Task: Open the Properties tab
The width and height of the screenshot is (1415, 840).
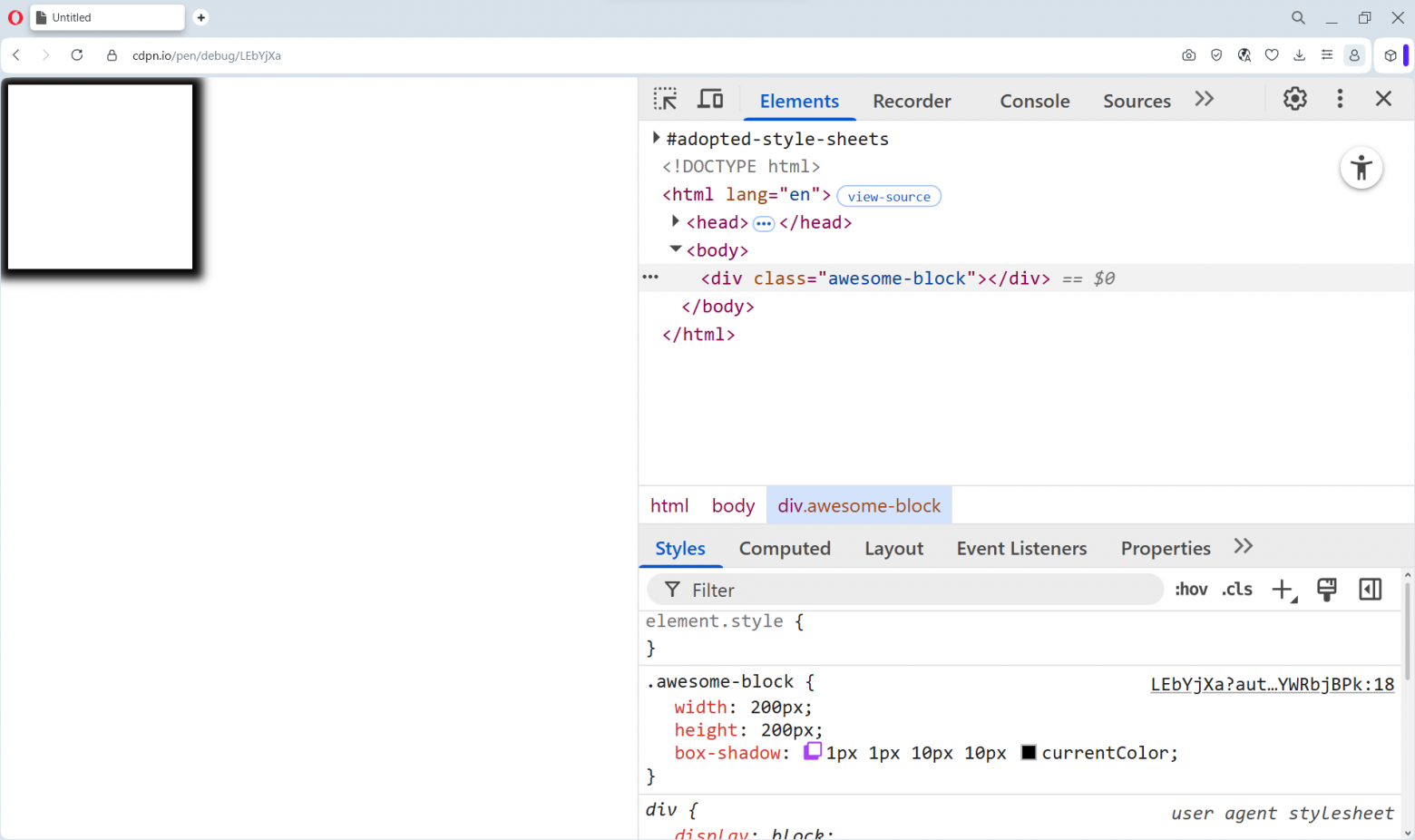Action: (1166, 548)
